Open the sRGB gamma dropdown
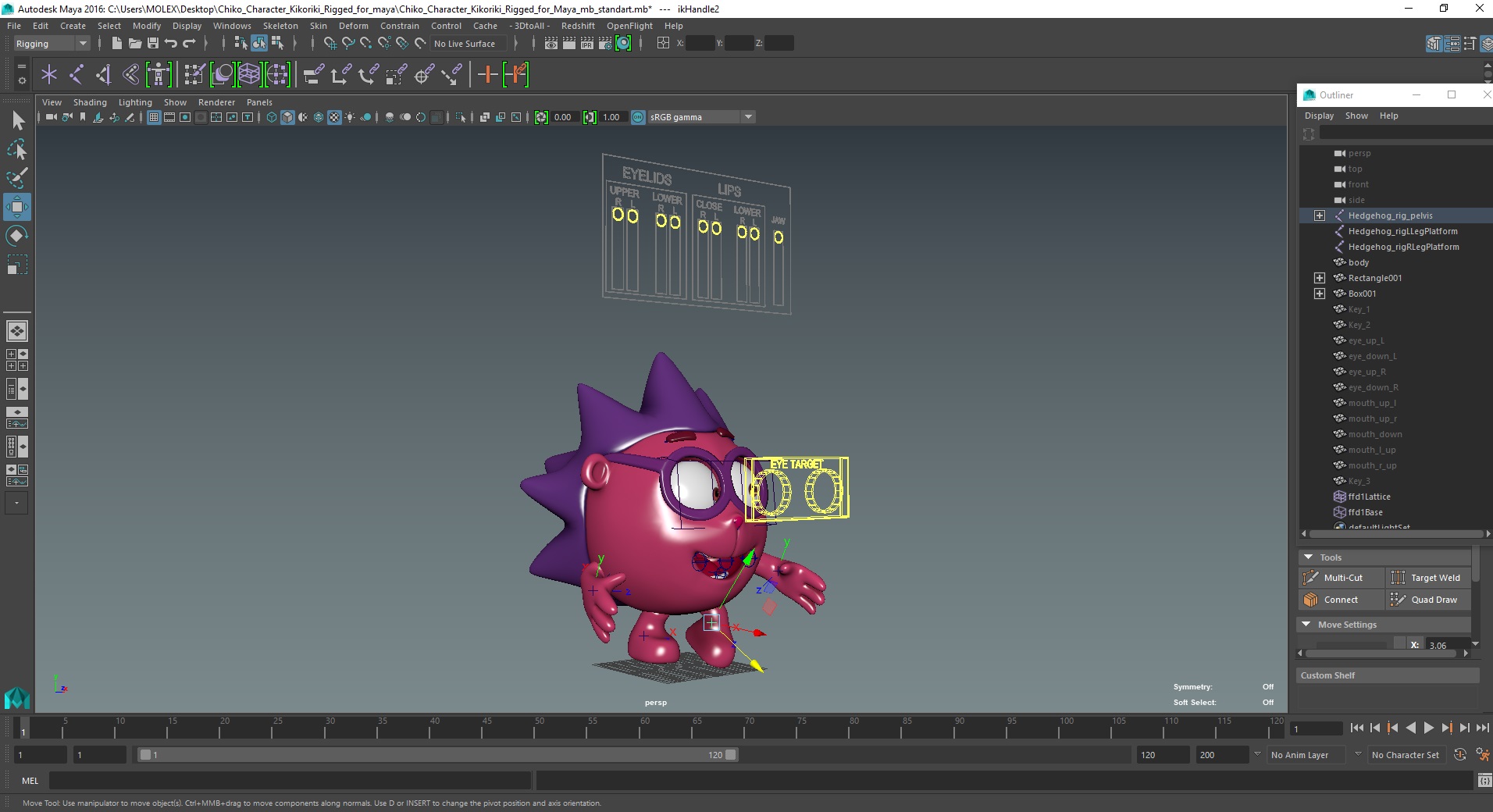Viewport: 1493px width, 812px height. coord(701,118)
